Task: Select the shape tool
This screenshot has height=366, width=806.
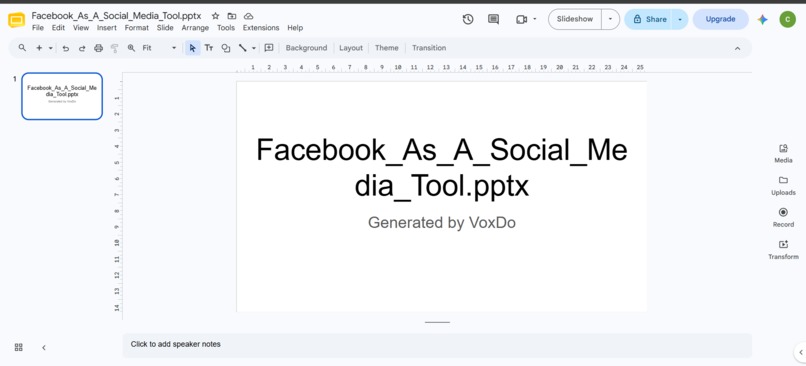Action: click(226, 48)
